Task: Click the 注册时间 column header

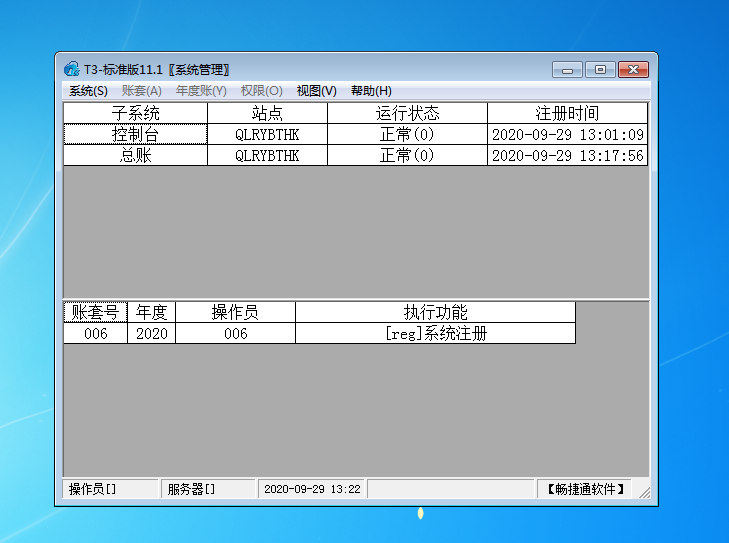Action: coord(567,113)
